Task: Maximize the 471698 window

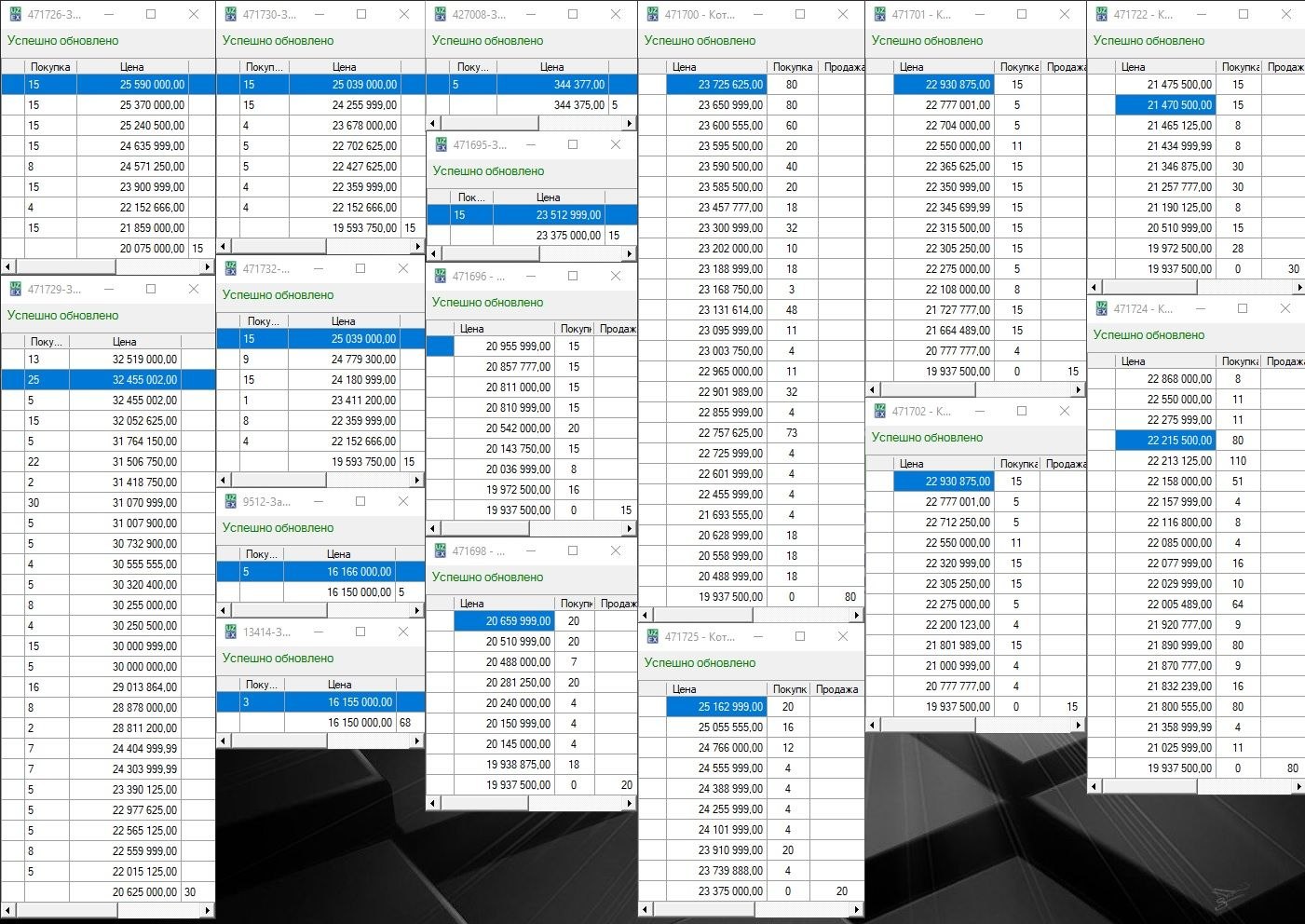Action: click(x=573, y=551)
